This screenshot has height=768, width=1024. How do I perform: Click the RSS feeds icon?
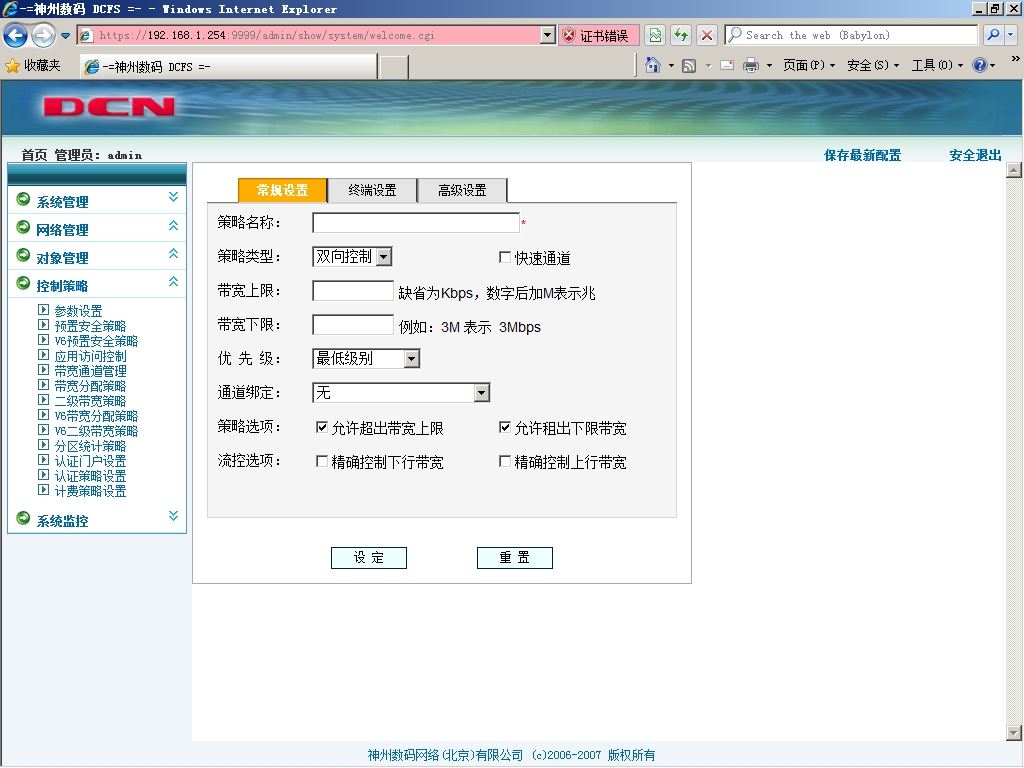tap(688, 65)
